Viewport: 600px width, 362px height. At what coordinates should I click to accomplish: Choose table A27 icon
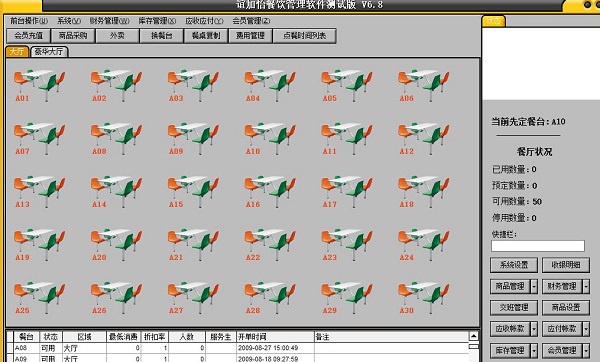(x=193, y=298)
